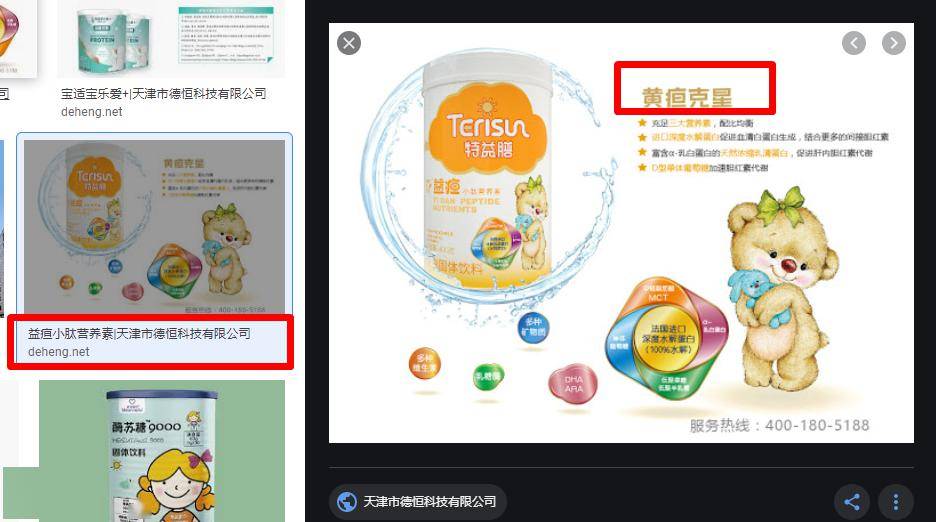The width and height of the screenshot is (936, 522).
Task: Advance to the next image with right arrow
Action: 894,43
